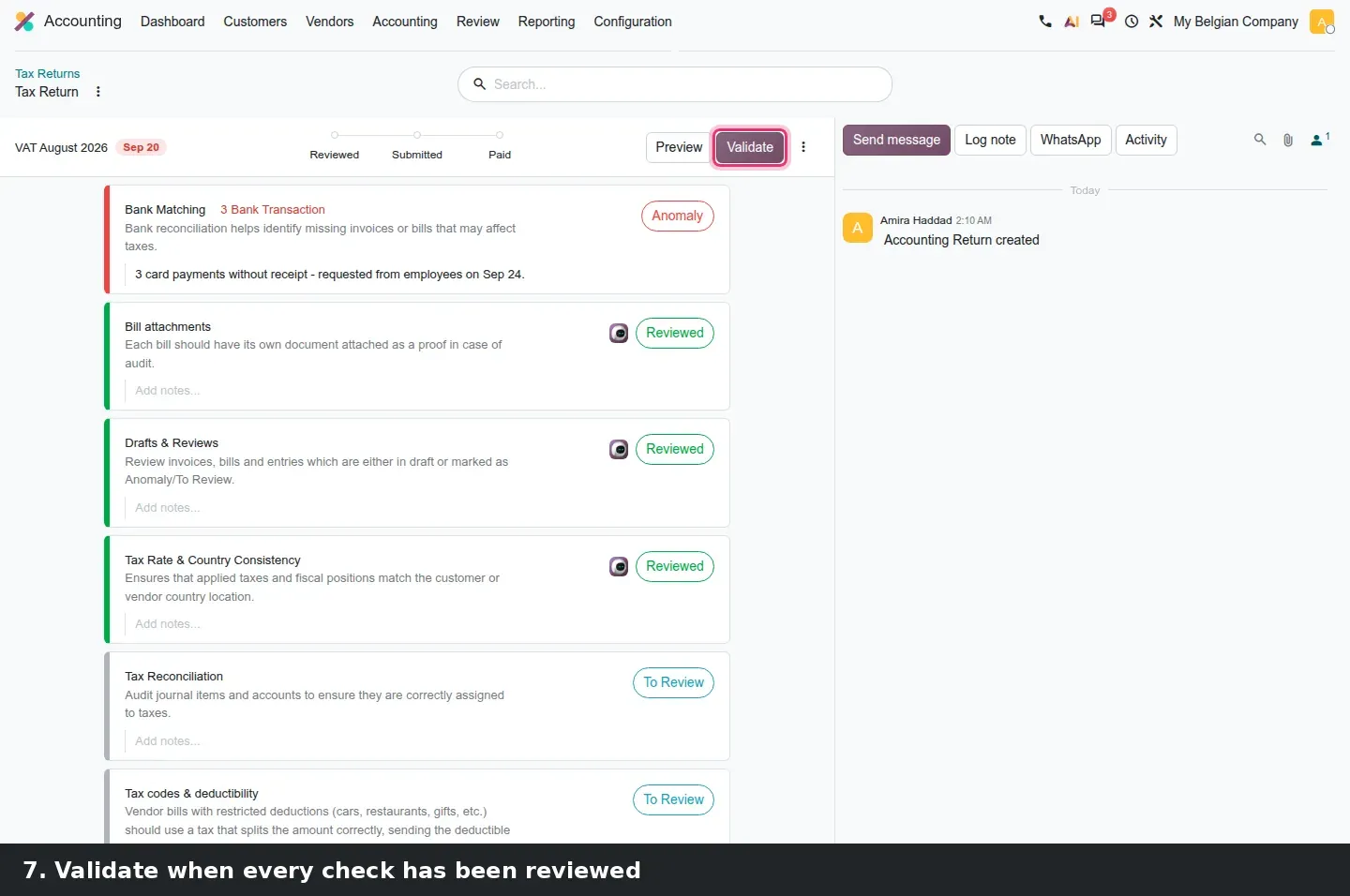The image size is (1350, 896).
Task: Click the search icon in the chatter
Action: pos(1260,140)
